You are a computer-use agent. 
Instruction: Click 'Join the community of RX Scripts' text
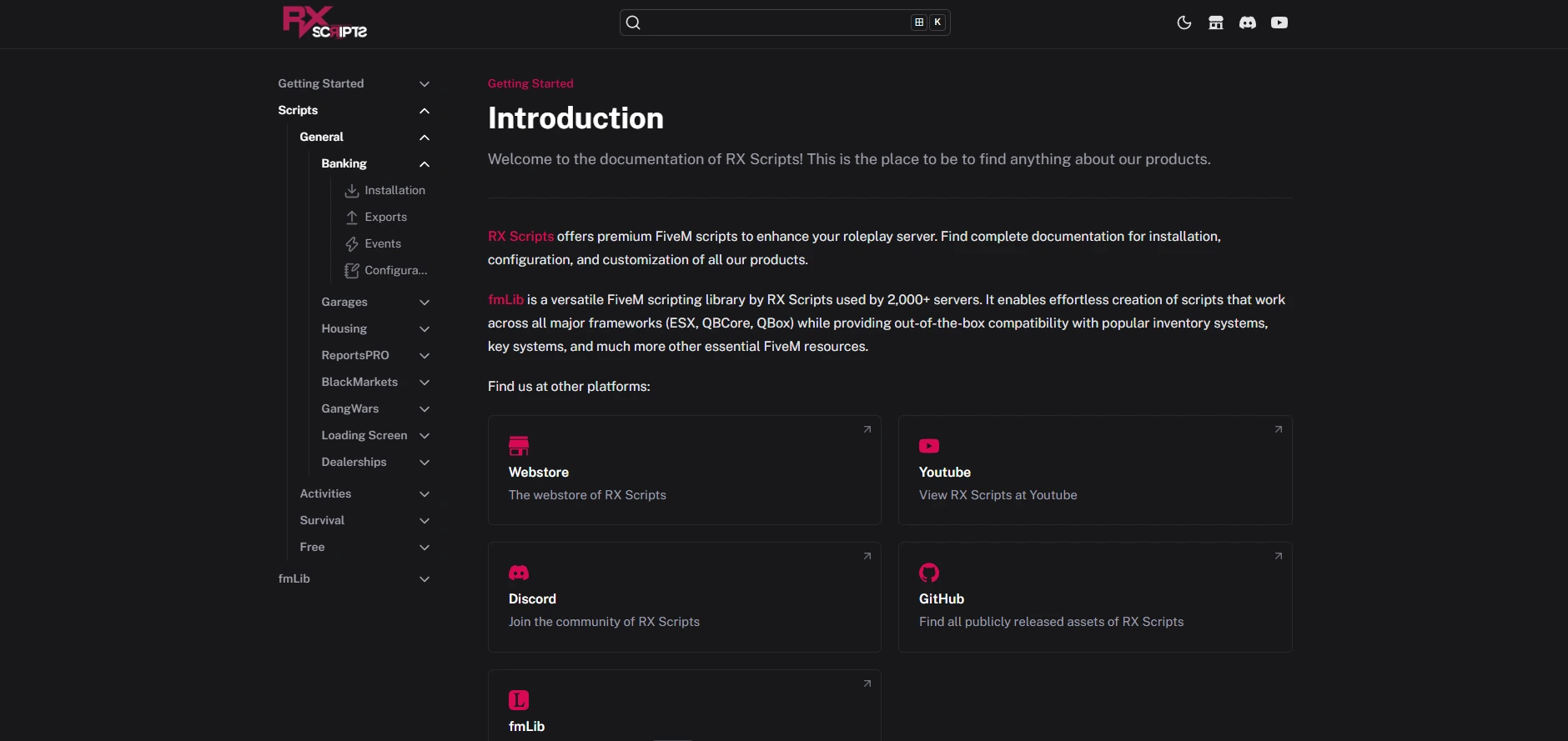point(604,622)
